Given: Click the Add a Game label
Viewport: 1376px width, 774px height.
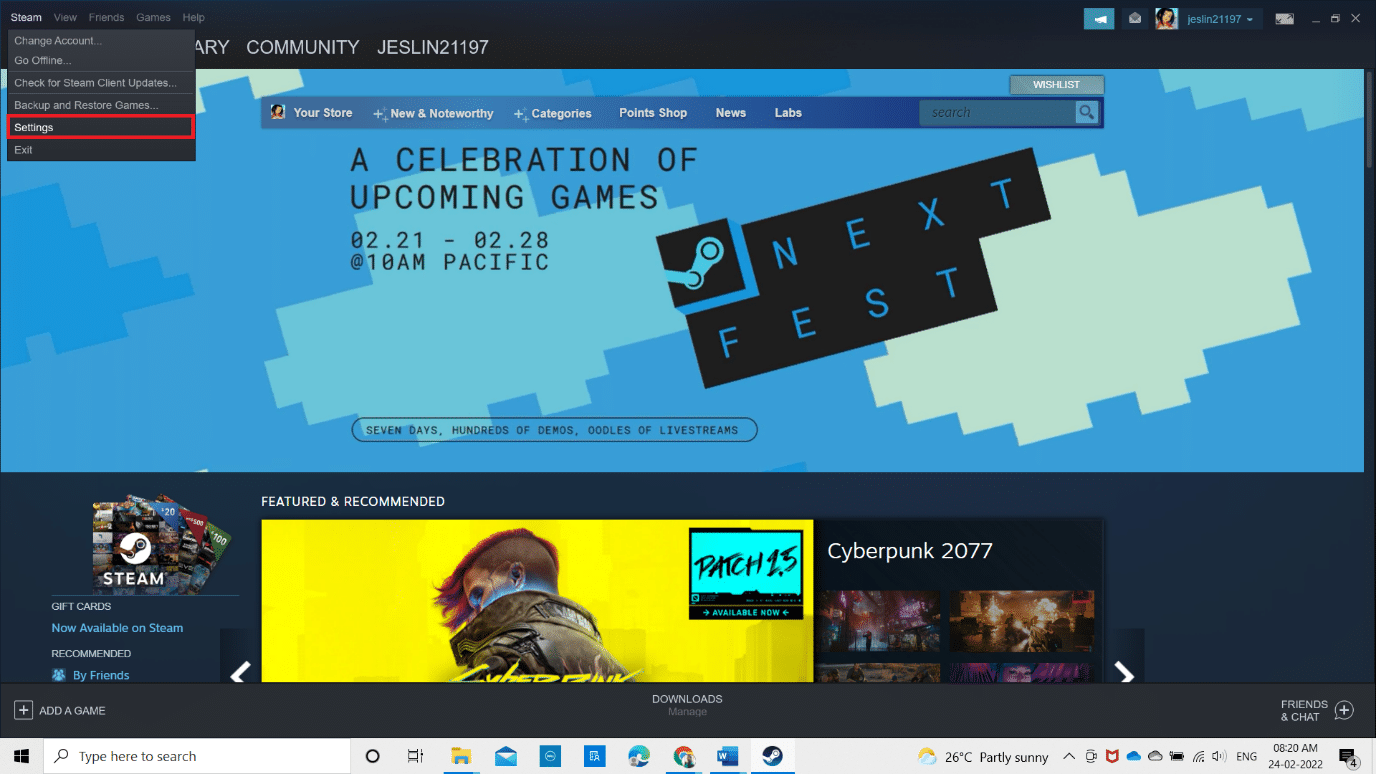Looking at the screenshot, I should (x=72, y=711).
